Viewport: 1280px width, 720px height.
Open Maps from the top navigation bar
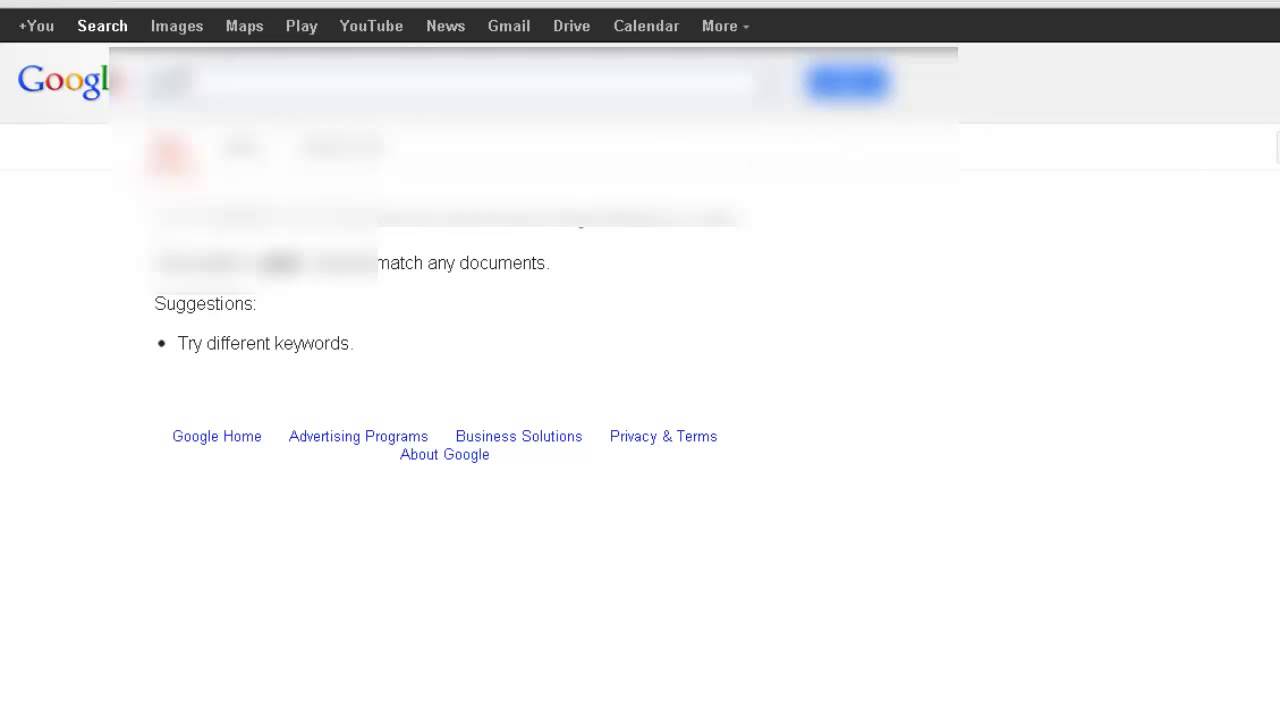(244, 26)
